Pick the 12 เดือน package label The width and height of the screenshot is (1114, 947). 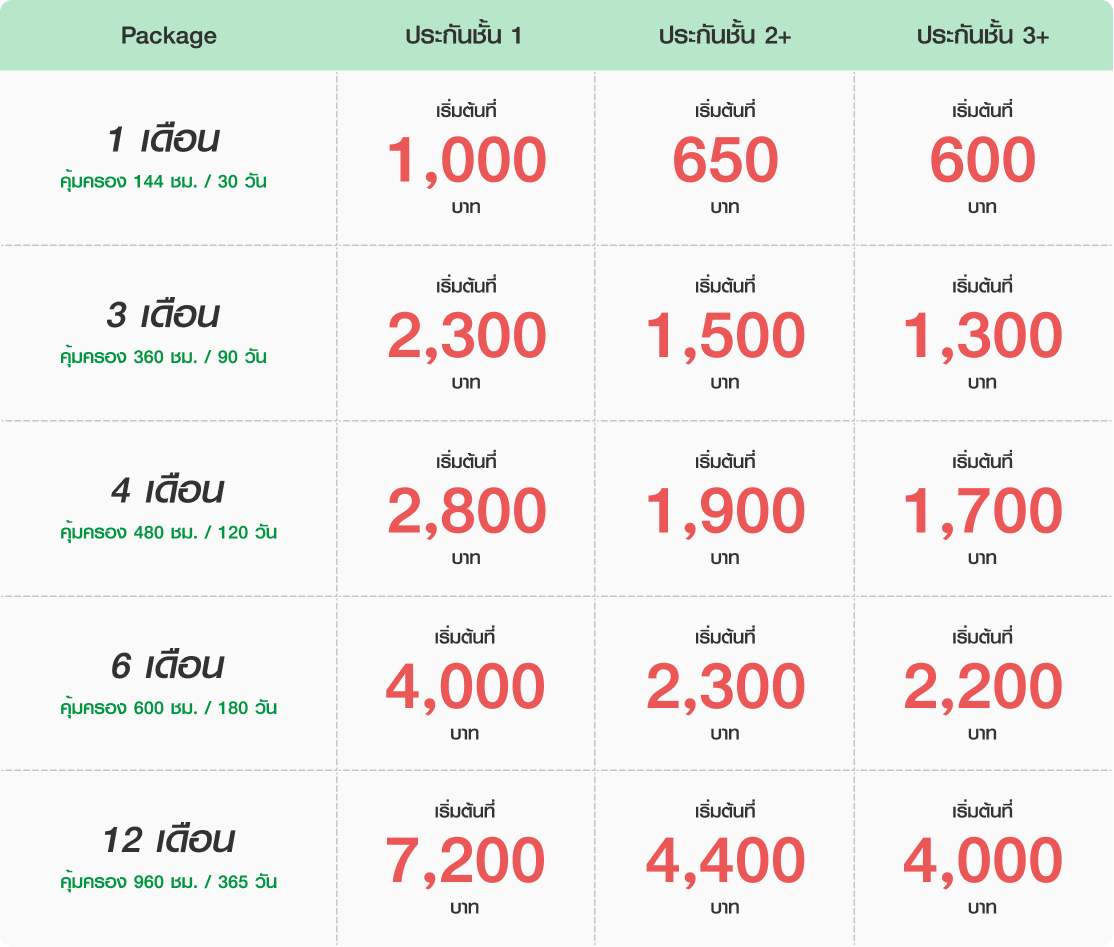(x=168, y=841)
